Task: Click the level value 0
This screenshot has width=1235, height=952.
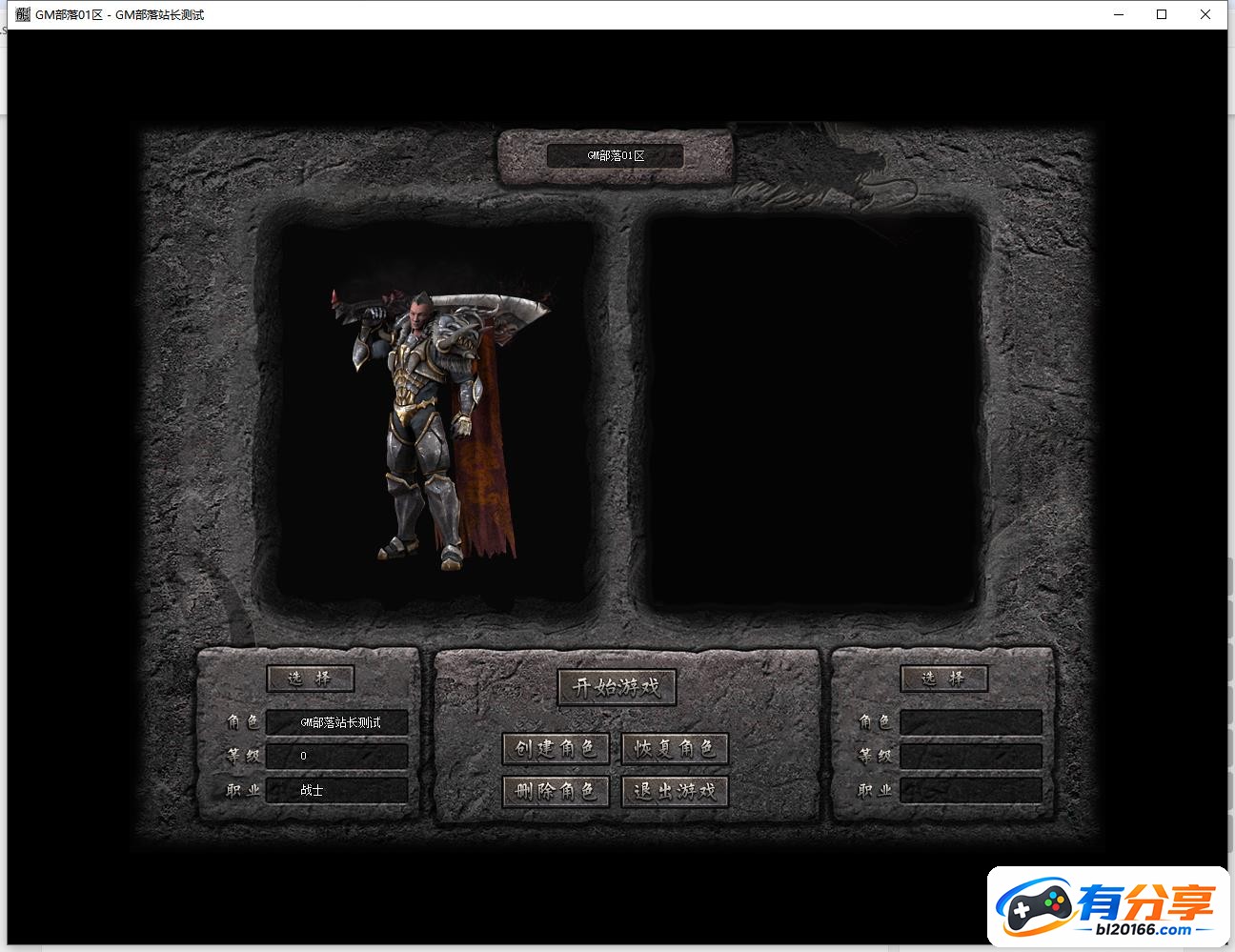Action: (304, 757)
